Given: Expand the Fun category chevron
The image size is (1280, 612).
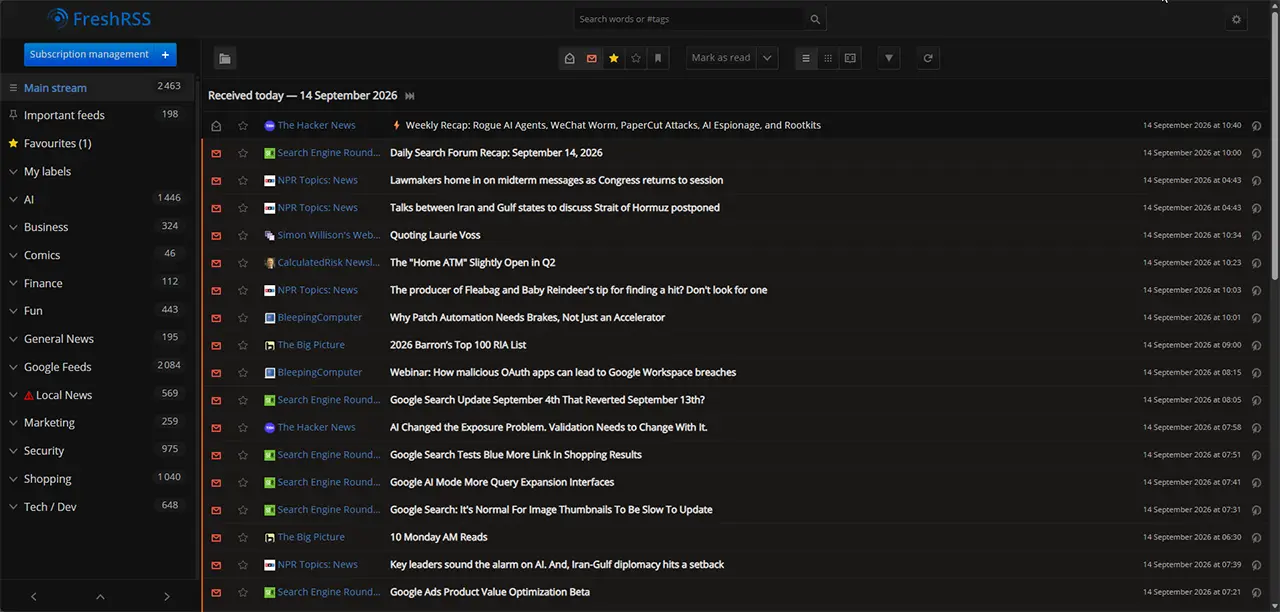Looking at the screenshot, I should pos(13,311).
